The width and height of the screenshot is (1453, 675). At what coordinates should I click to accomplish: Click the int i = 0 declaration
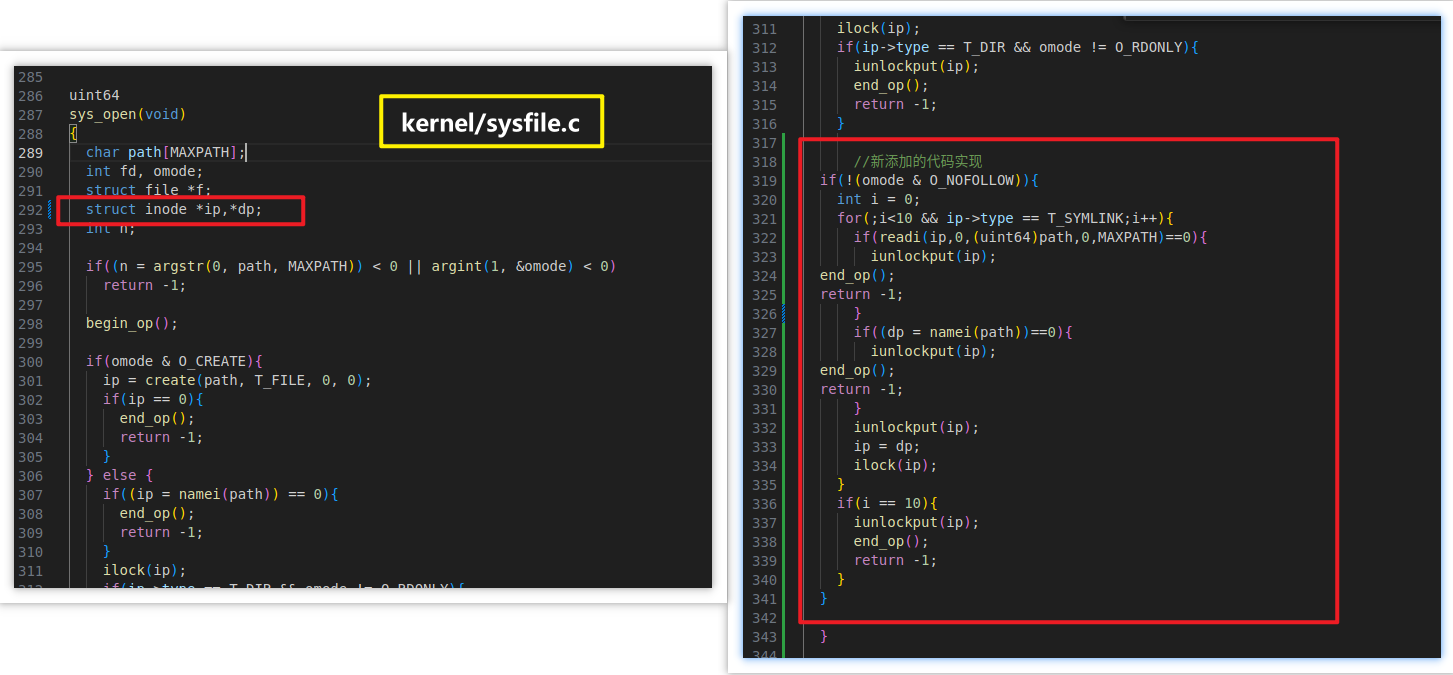click(x=877, y=199)
